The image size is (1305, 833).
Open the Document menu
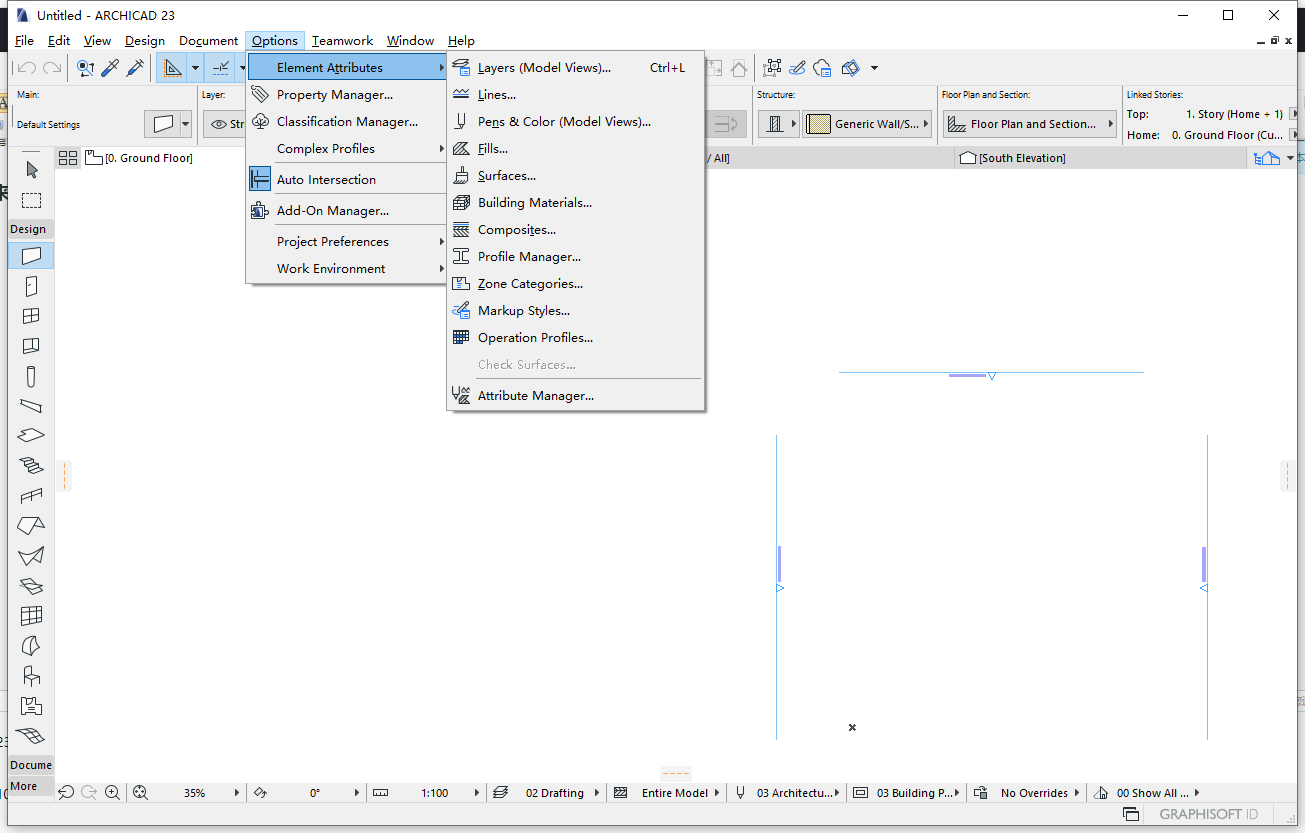tap(209, 41)
